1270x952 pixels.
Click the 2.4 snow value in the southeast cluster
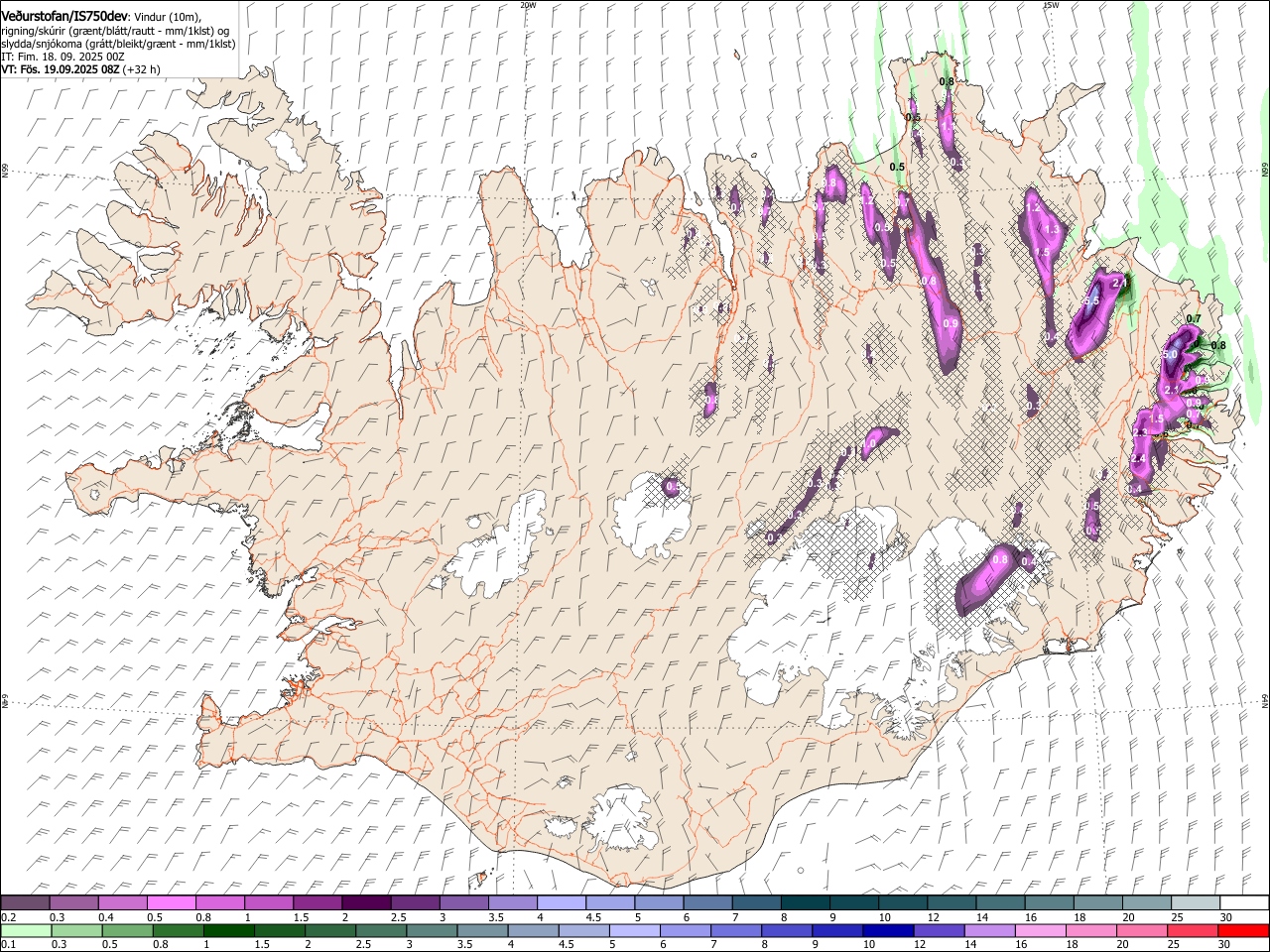pos(1138,459)
